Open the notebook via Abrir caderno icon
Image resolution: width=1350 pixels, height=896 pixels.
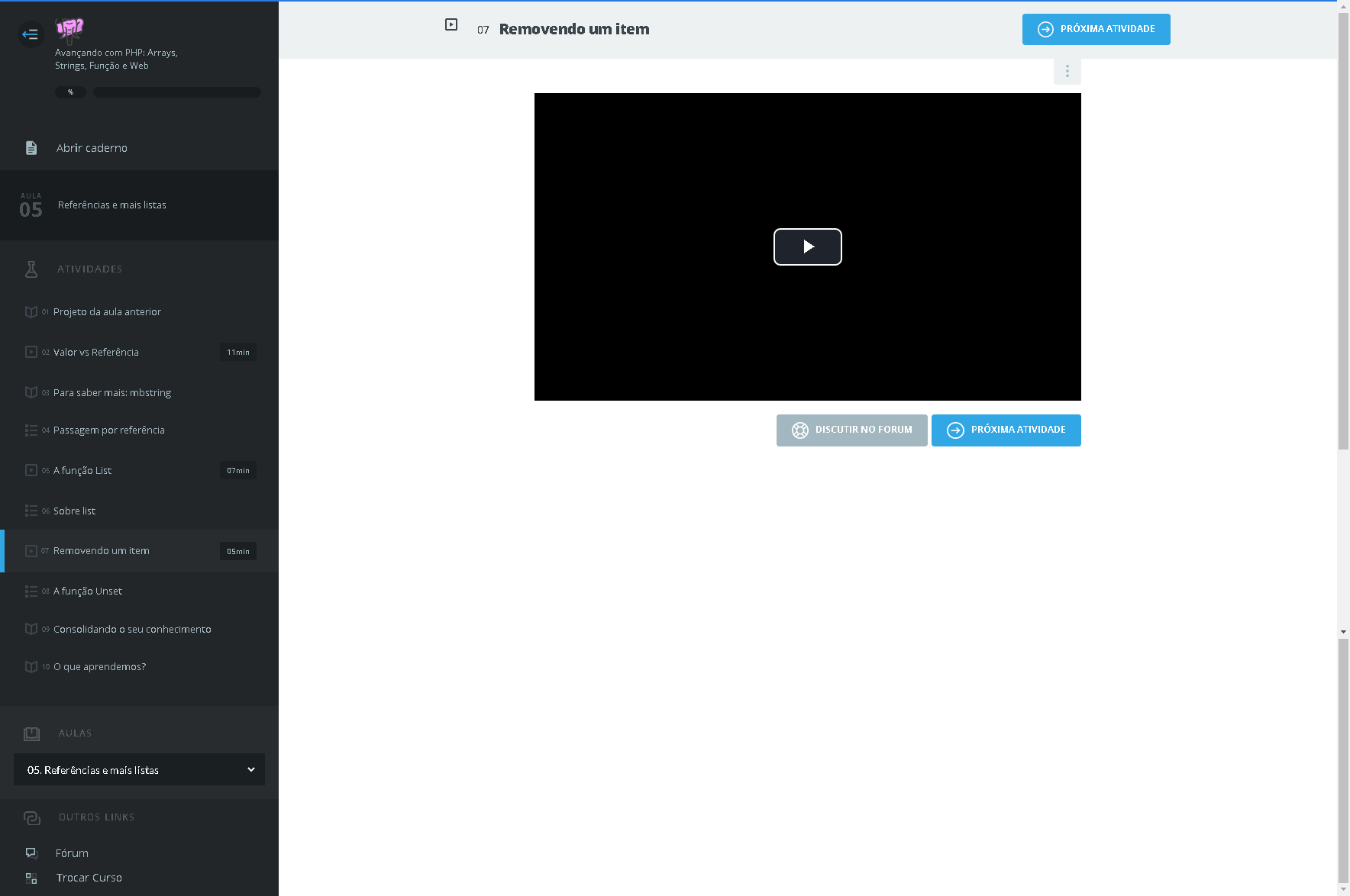(31, 148)
